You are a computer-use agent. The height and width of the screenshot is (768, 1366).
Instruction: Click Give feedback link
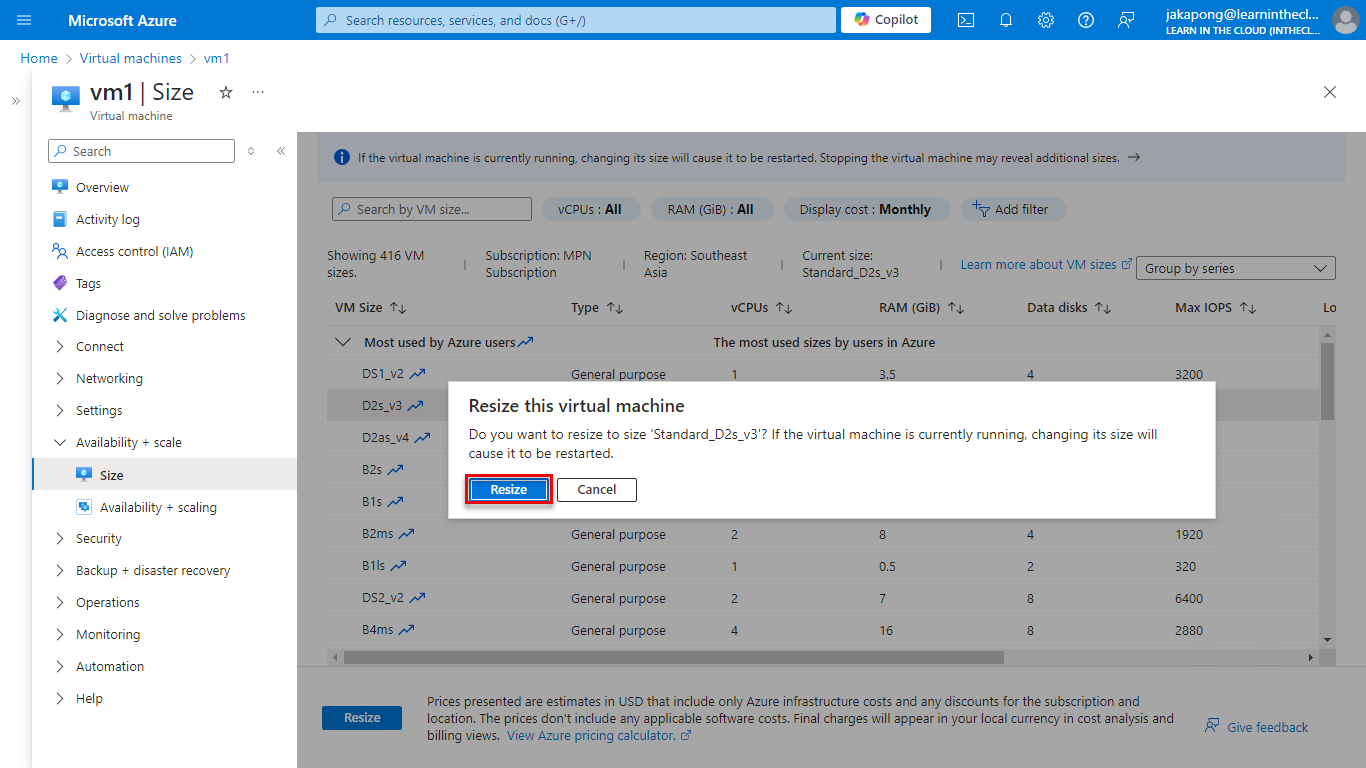pyautogui.click(x=1256, y=727)
